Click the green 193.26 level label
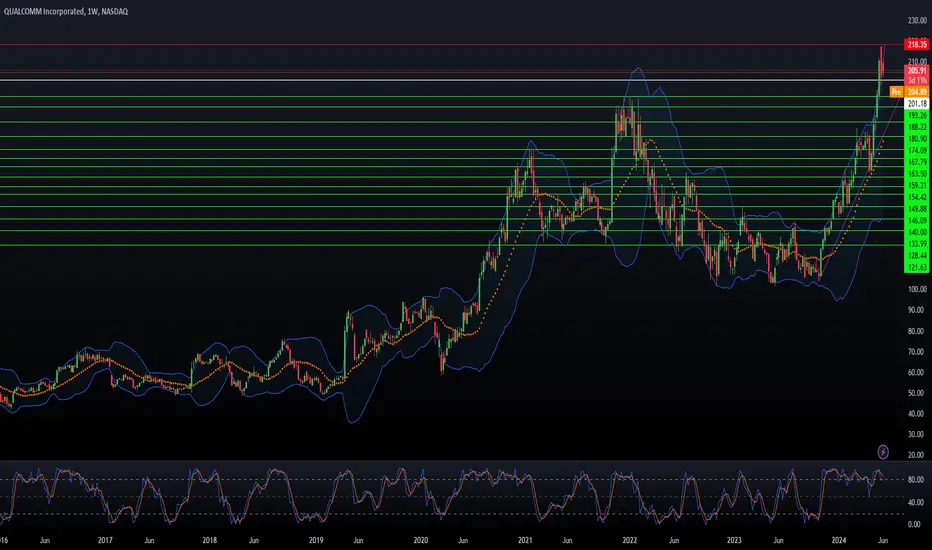The width and height of the screenshot is (932, 550). (917, 115)
